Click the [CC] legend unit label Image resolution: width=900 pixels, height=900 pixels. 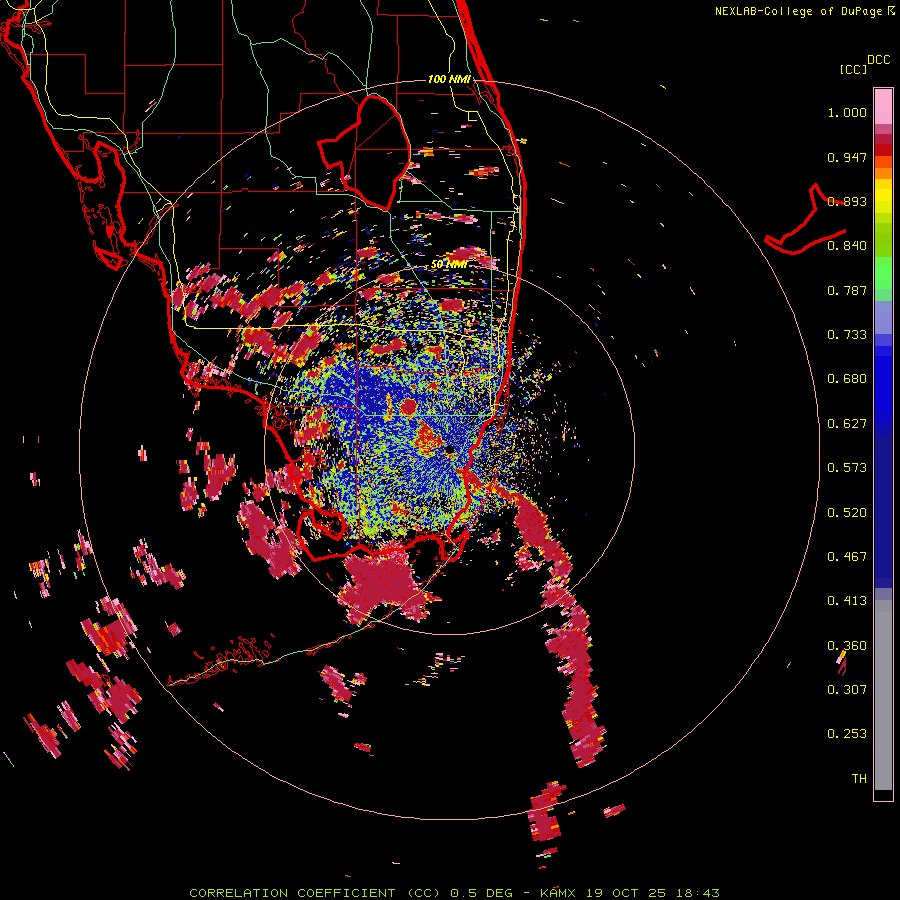coord(854,69)
